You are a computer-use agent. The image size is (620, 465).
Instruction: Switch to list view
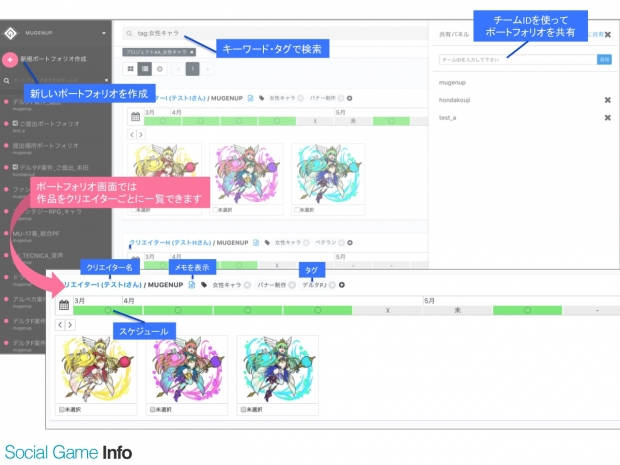[145, 69]
